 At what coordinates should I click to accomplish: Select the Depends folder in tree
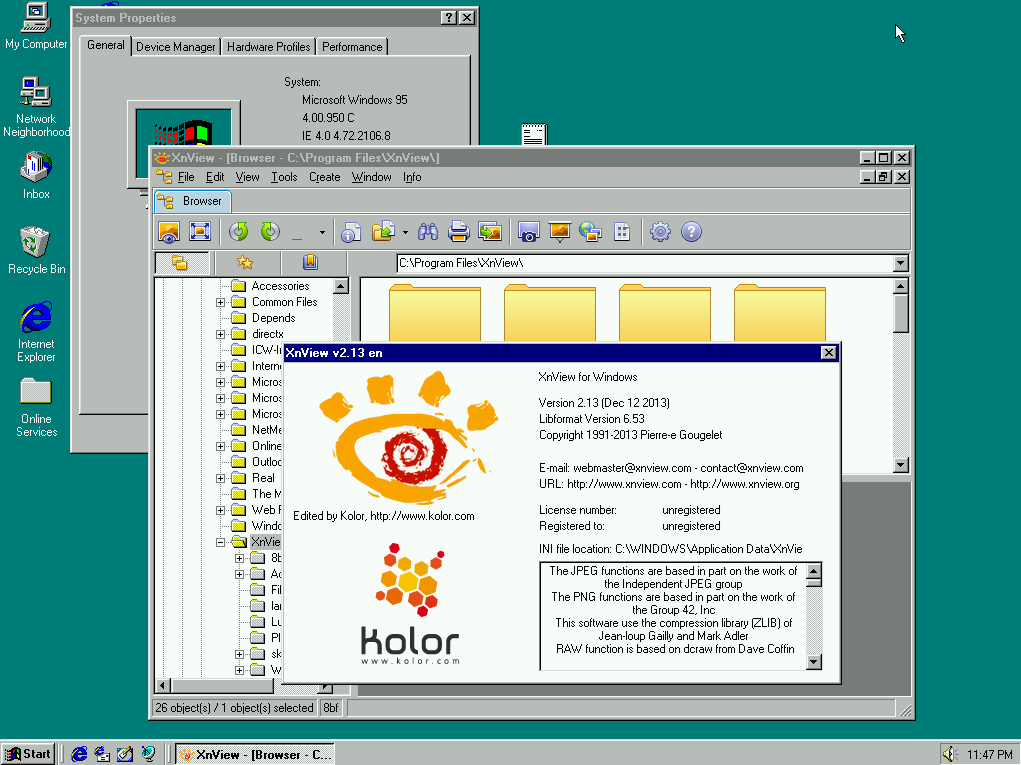(273, 318)
